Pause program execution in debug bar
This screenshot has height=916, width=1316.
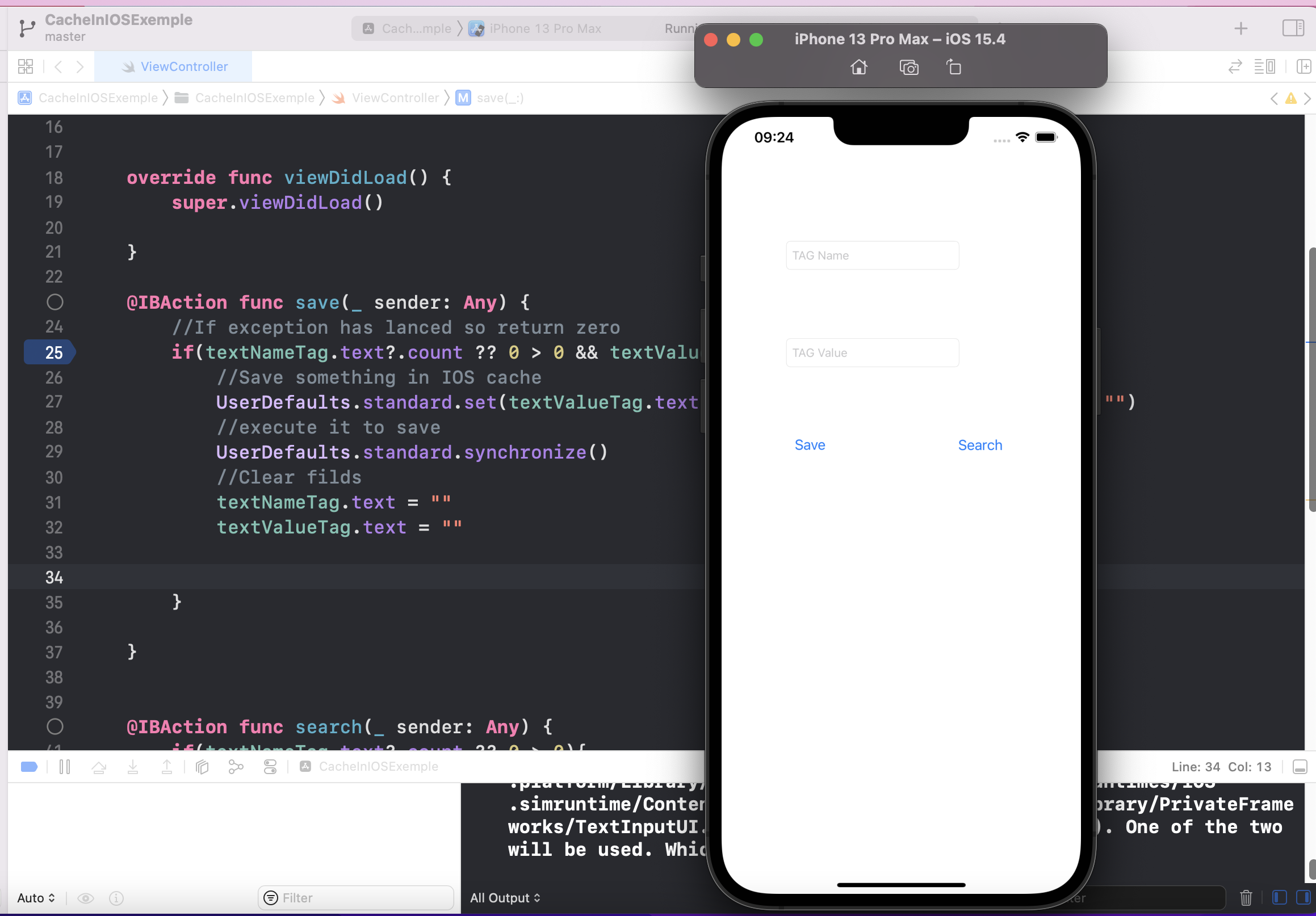[65, 767]
